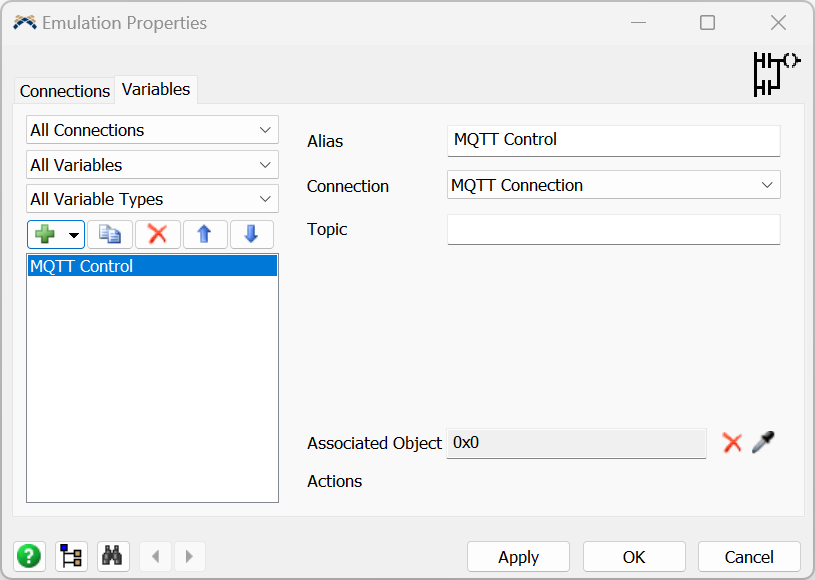Open the add variable dropdown arrow
This screenshot has width=815, height=580.
pyautogui.click(x=73, y=235)
